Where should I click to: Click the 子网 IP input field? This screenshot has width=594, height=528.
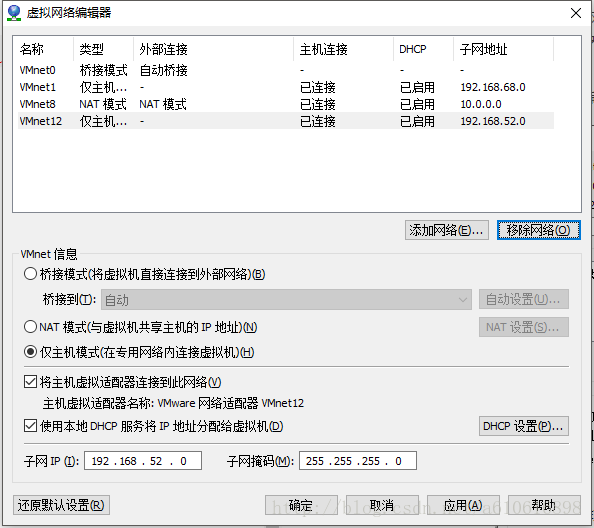pos(143,461)
